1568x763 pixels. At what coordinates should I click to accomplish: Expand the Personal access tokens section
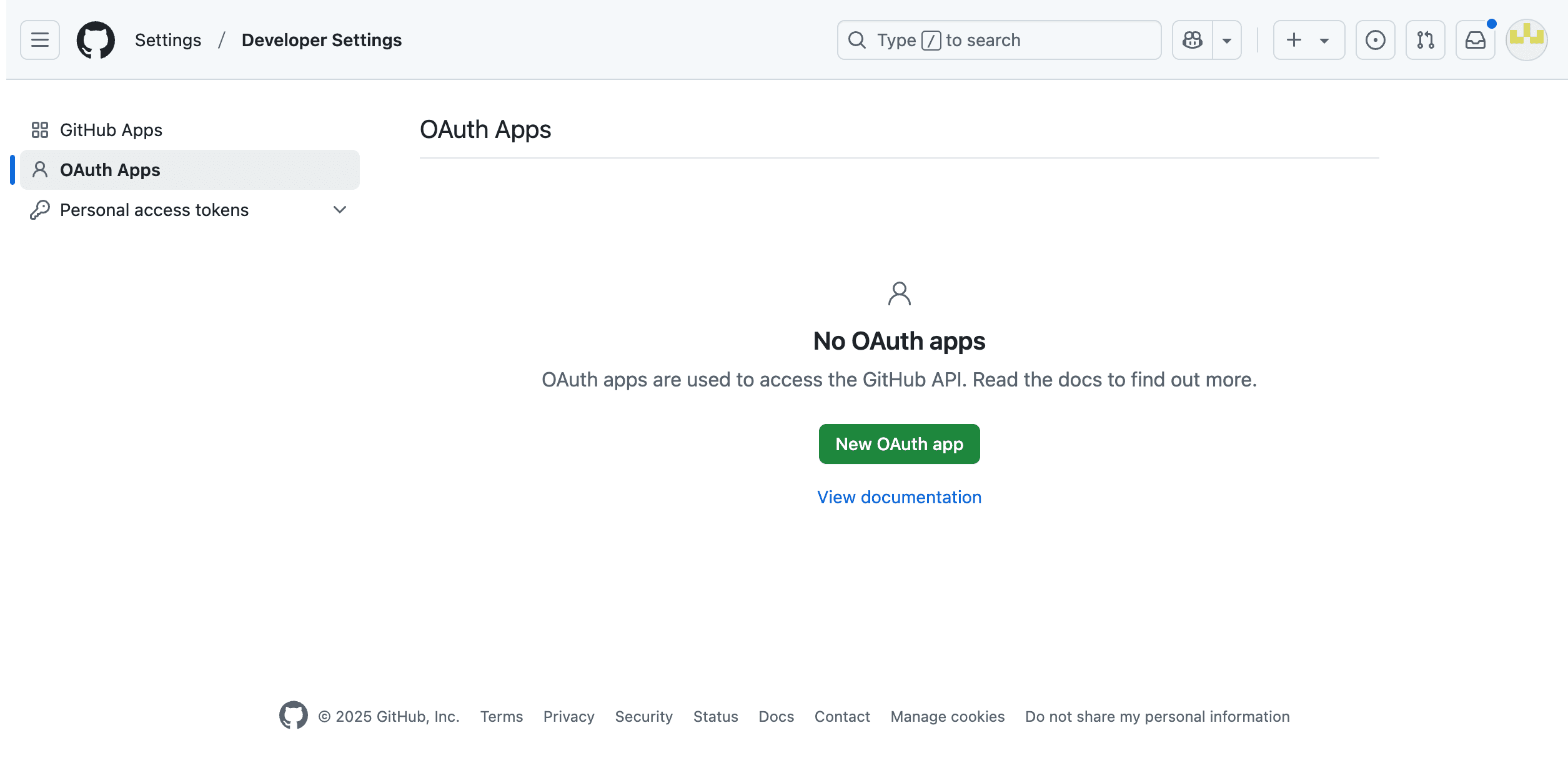339,210
